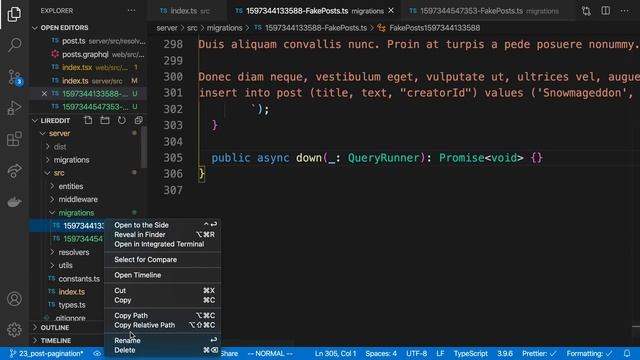
Task: Choose Open in Integrated Terminal
Action: click(163, 244)
